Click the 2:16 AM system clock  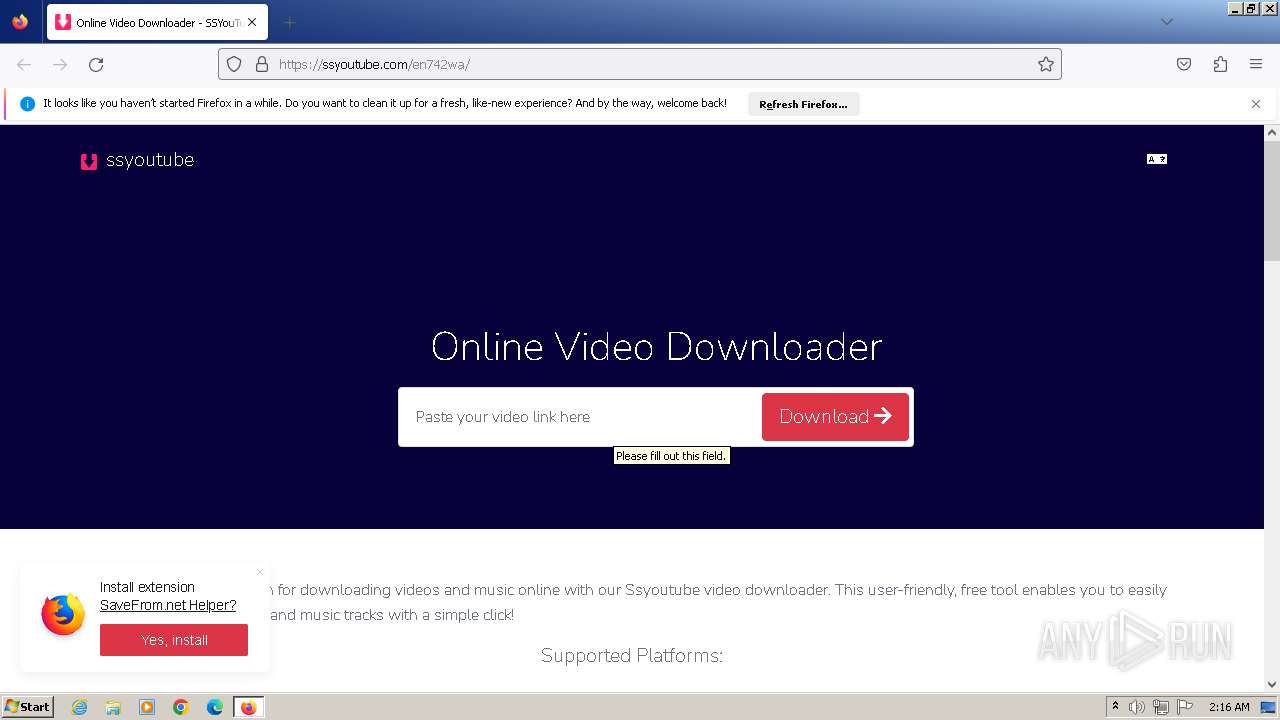point(1229,707)
